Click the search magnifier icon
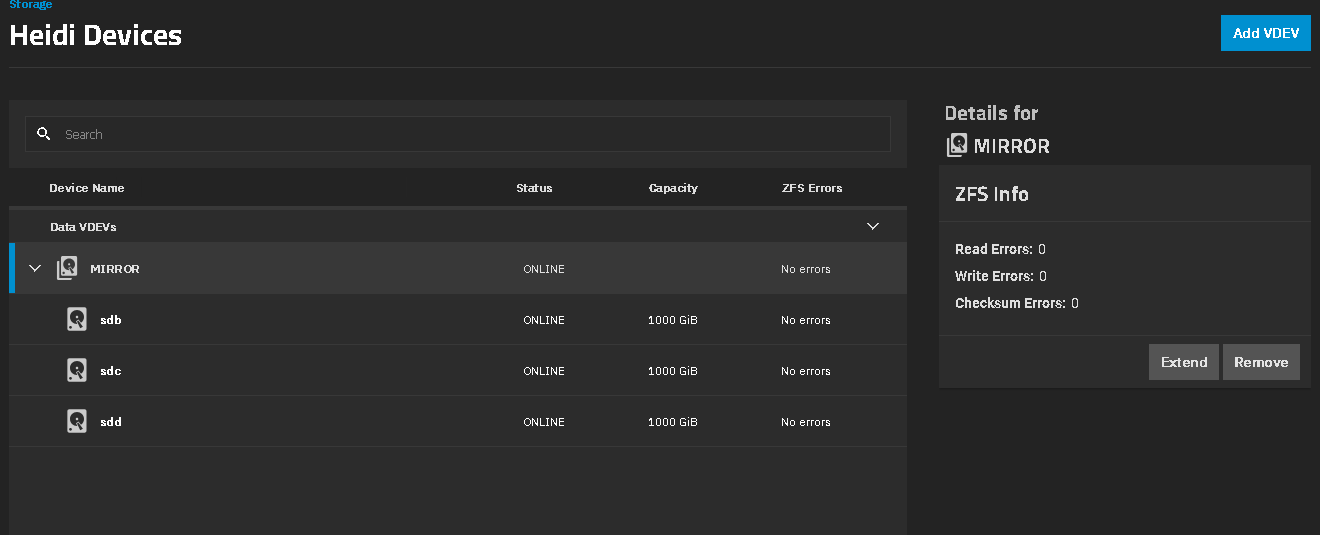1320x535 pixels. [43, 134]
